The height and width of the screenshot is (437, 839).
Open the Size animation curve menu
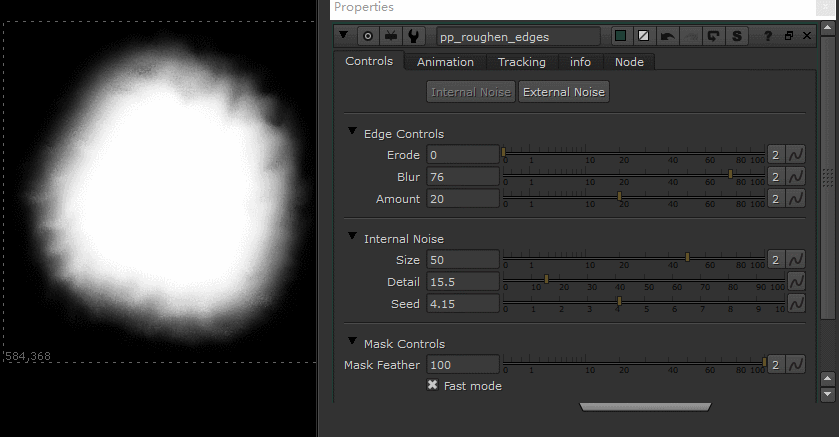tap(796, 259)
